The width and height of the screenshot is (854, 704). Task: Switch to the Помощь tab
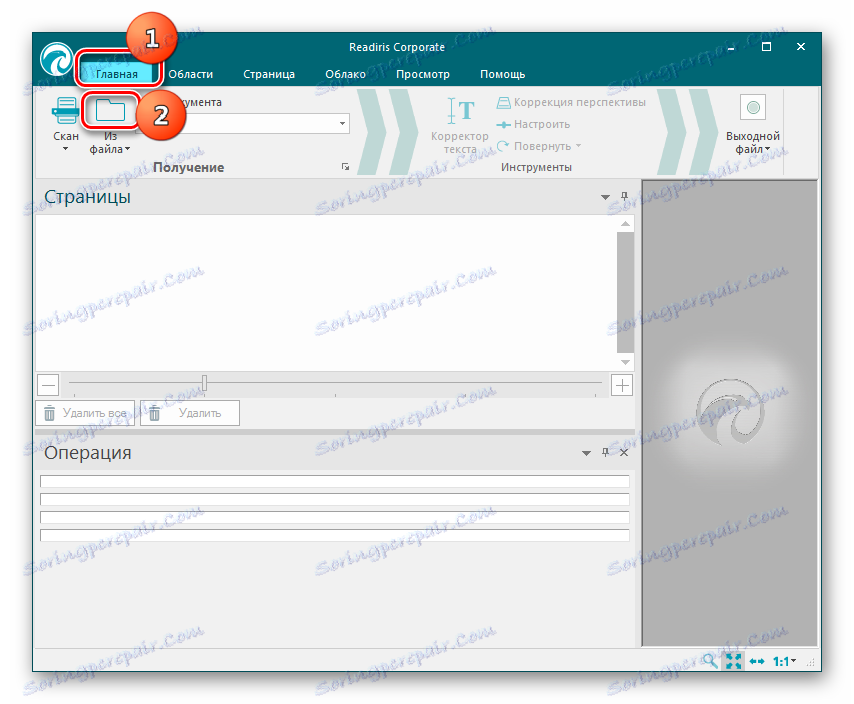(x=502, y=74)
